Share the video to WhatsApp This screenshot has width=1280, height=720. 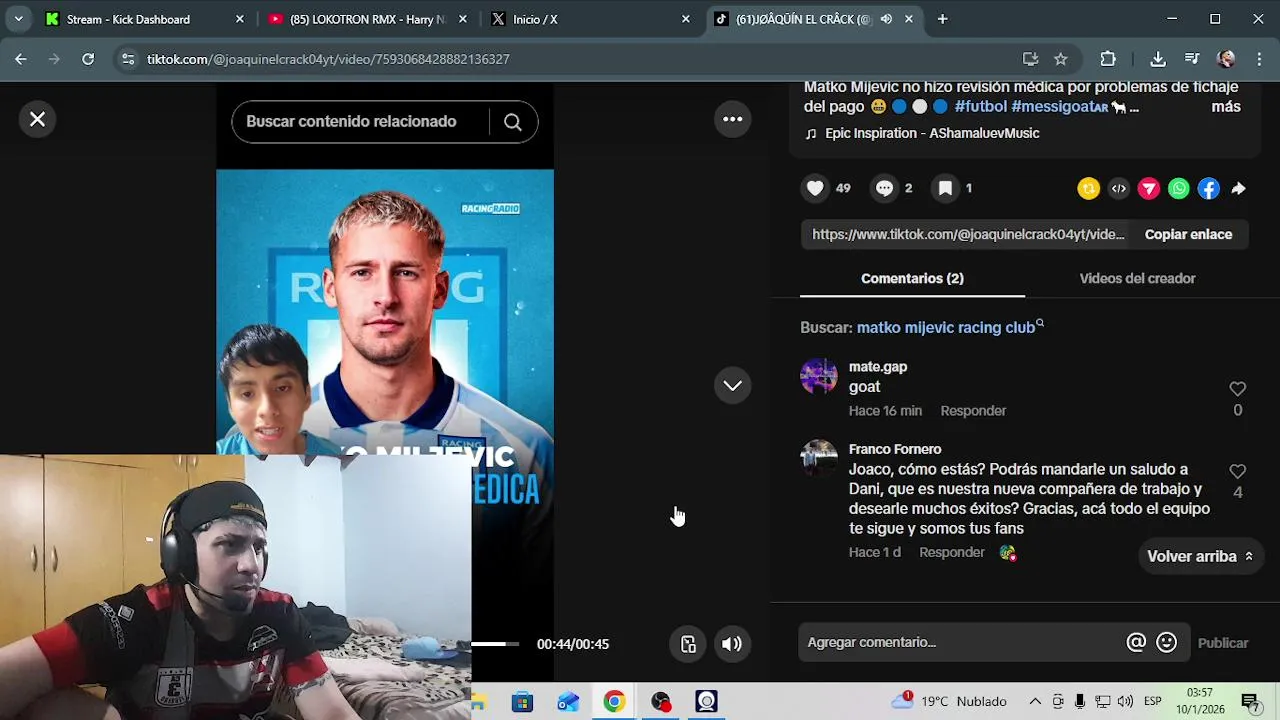click(x=1179, y=188)
